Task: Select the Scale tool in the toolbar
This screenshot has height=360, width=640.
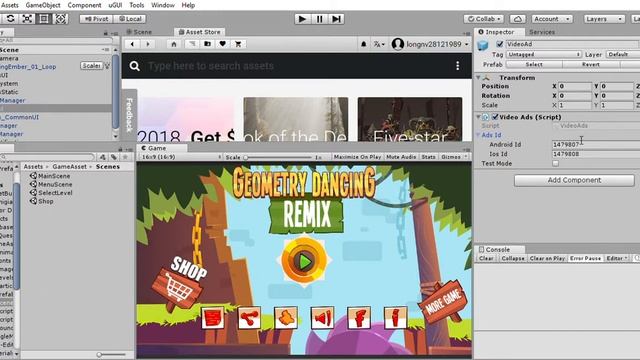Action: 27,19
